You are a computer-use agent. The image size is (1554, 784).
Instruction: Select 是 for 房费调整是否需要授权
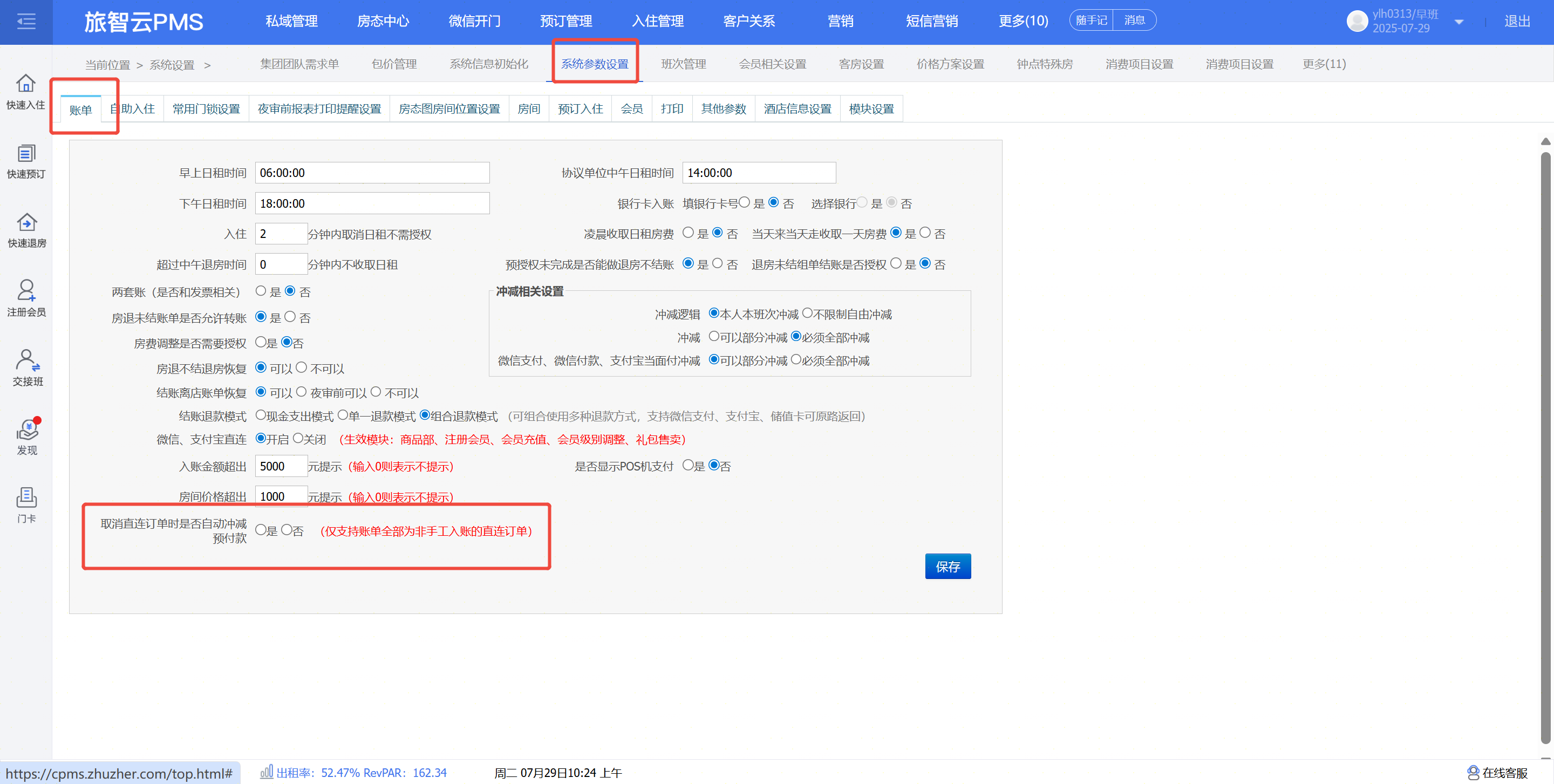[x=261, y=343]
